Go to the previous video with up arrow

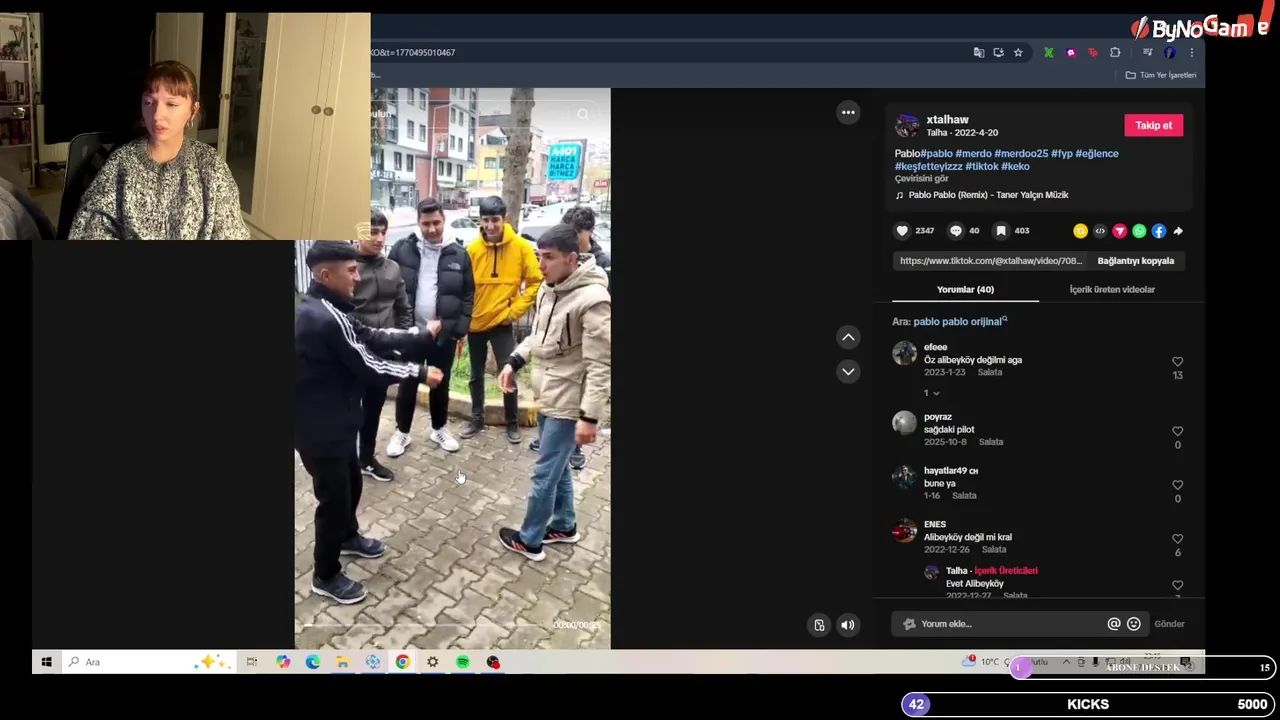point(848,337)
